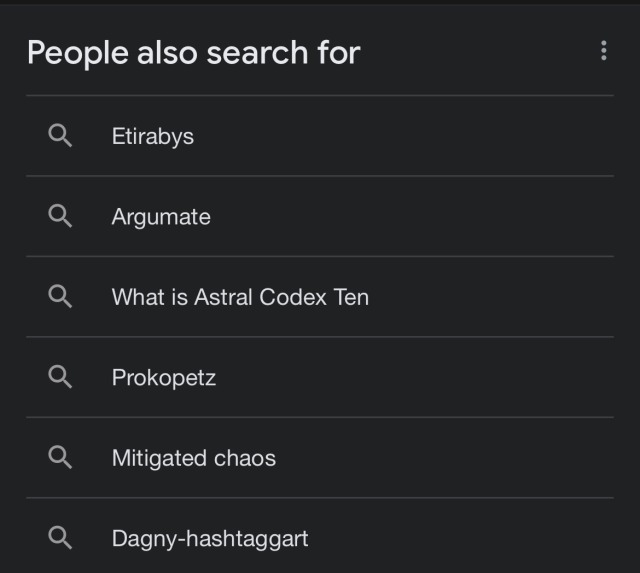Open the Dagny-hashtaggart suggestion text
The image size is (640, 573).
coord(210,538)
